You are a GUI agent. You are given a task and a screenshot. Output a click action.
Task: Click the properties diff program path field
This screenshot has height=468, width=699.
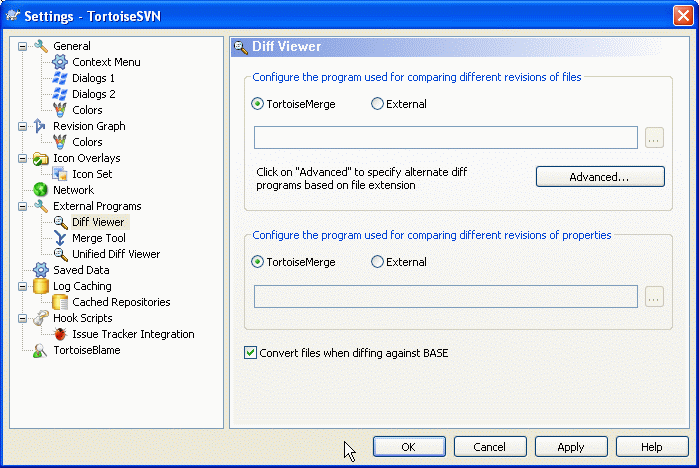(x=445, y=296)
